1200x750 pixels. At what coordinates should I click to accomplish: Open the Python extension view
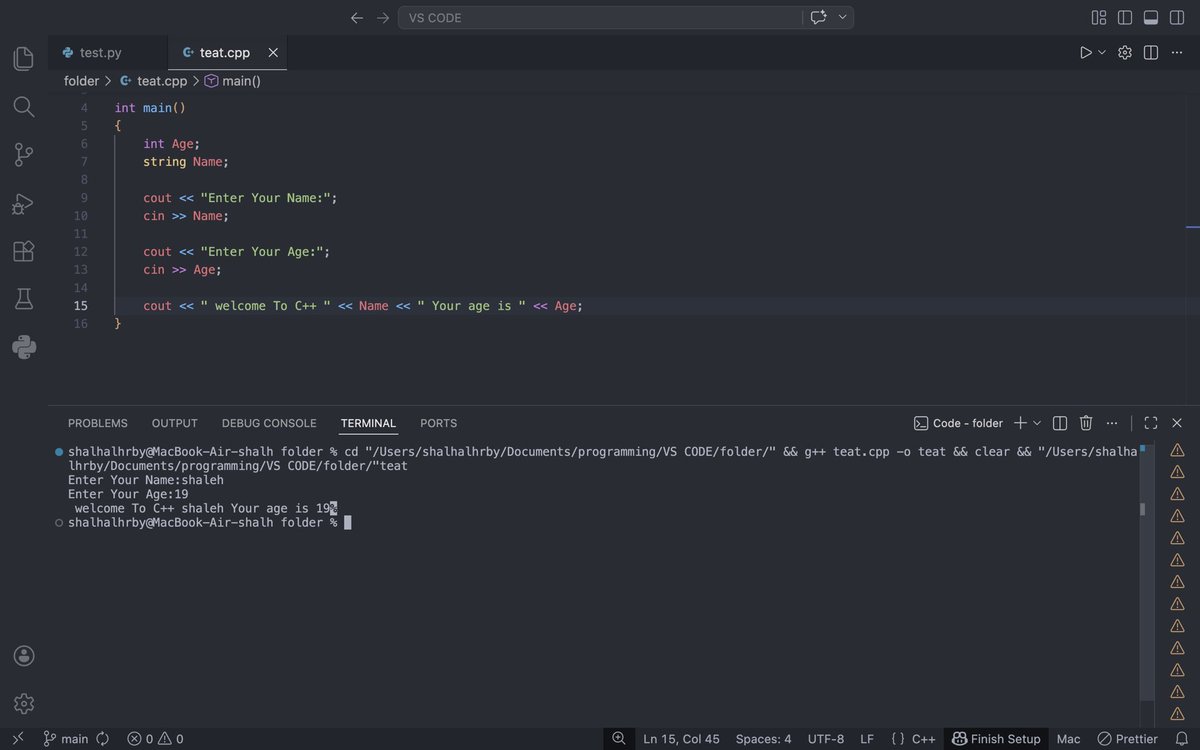coord(24,347)
